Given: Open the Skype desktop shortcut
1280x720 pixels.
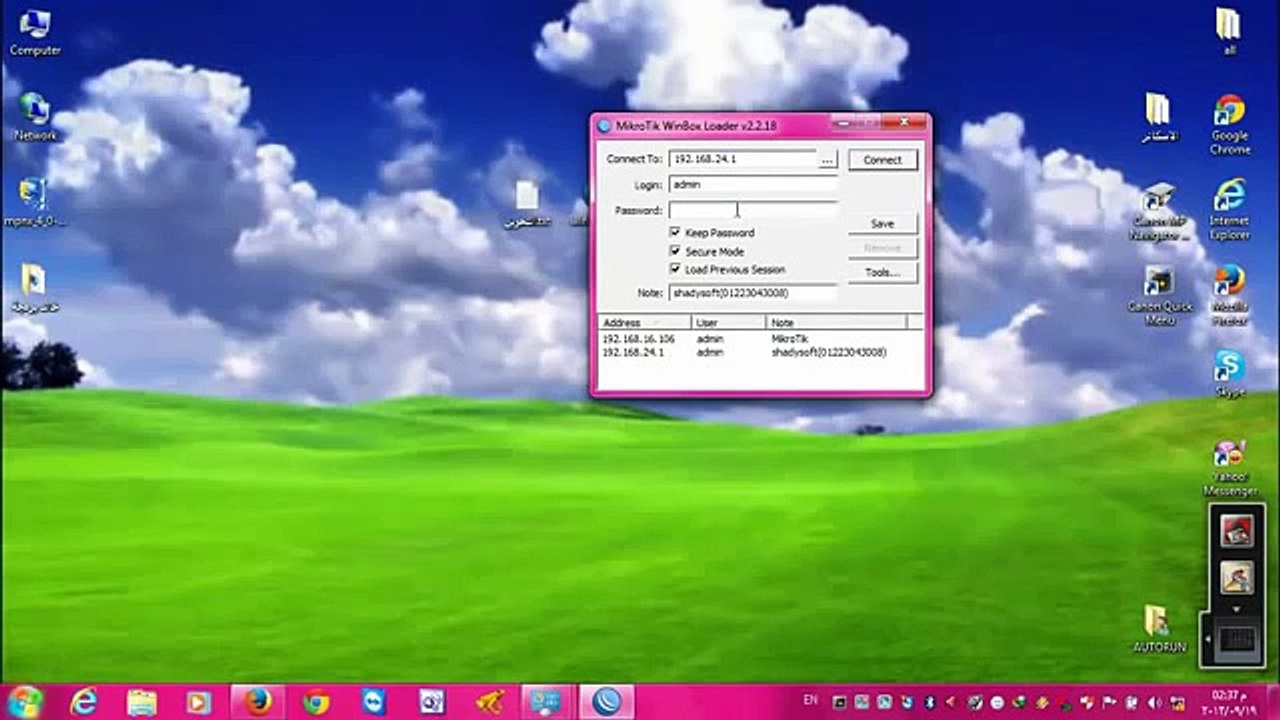Looking at the screenshot, I should tap(1229, 372).
